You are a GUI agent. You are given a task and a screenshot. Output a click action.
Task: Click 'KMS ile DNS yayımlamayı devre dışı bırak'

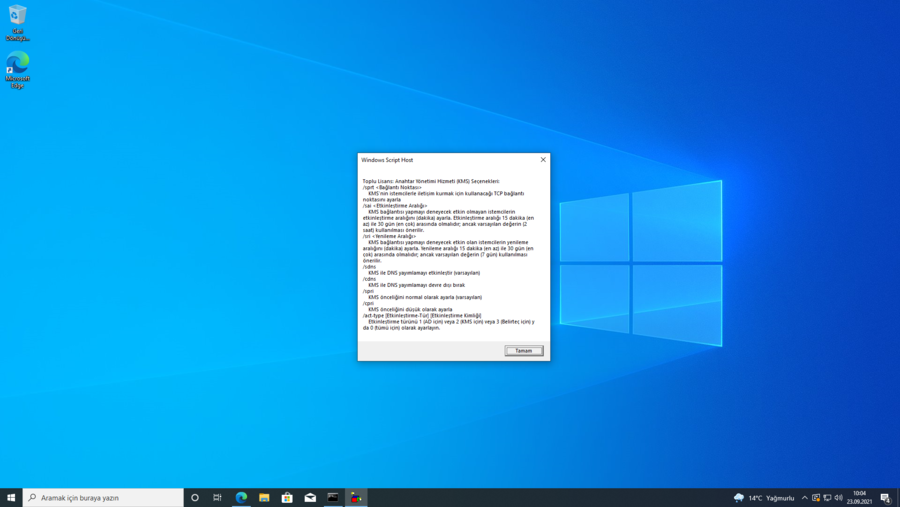[416, 285]
